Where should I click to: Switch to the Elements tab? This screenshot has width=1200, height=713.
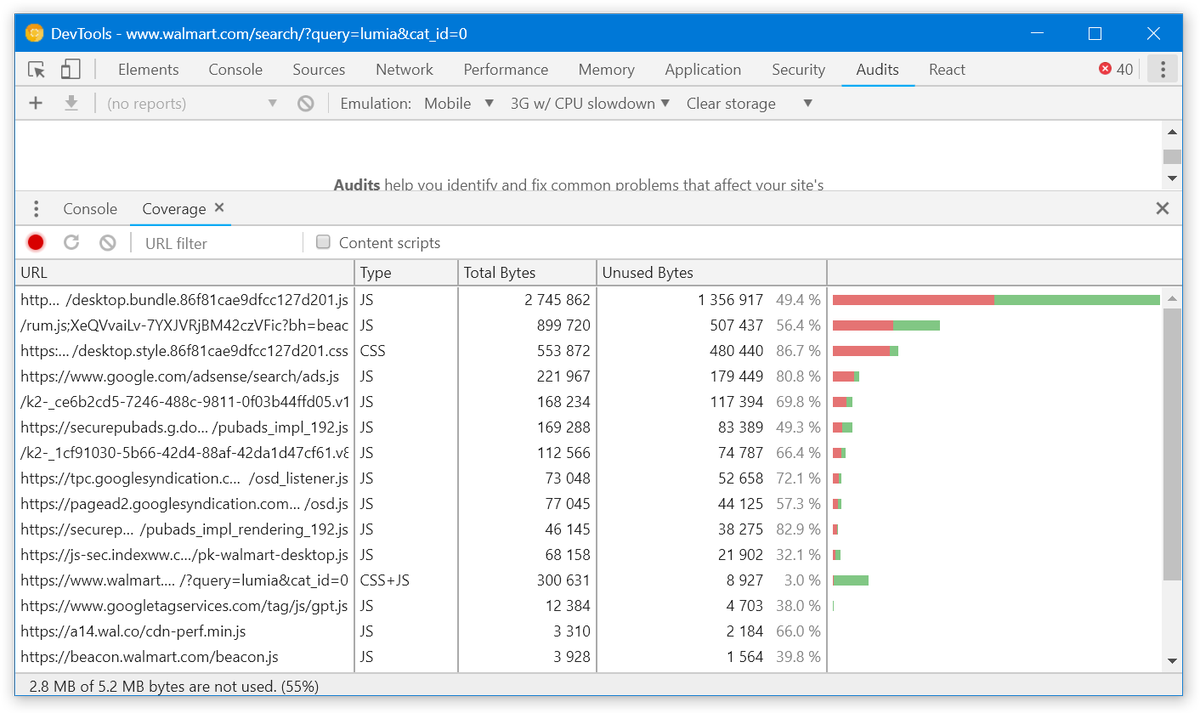pyautogui.click(x=148, y=69)
